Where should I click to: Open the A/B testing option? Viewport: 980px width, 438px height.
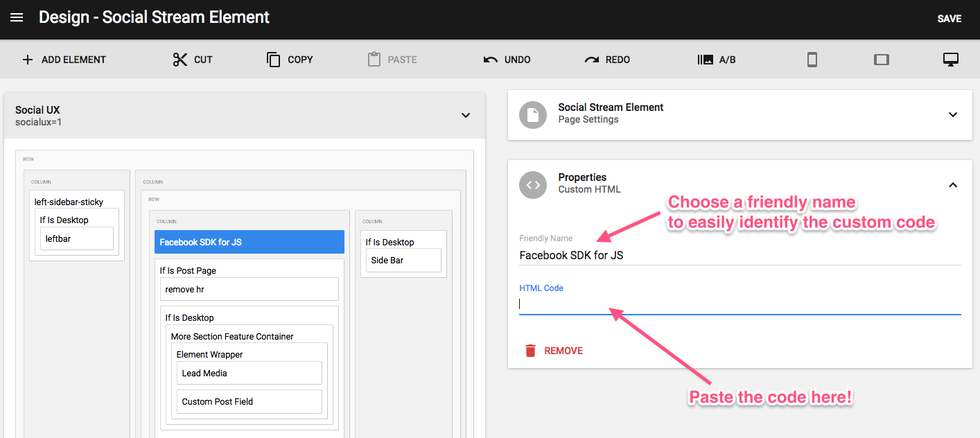pos(716,60)
